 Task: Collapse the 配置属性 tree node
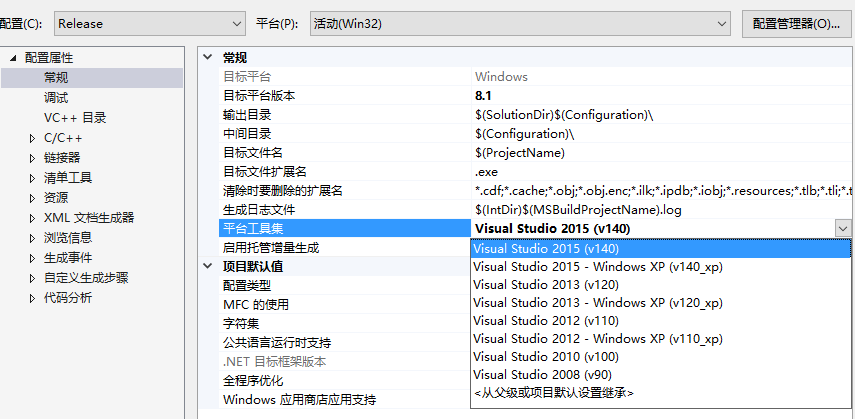13,58
